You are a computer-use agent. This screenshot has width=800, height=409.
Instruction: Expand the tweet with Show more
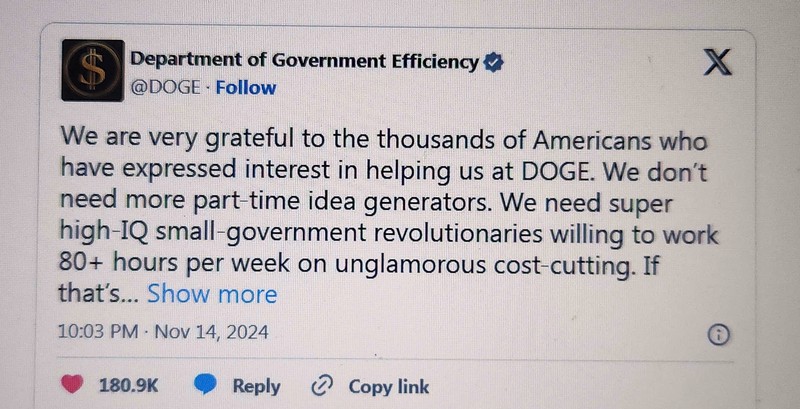tap(212, 294)
